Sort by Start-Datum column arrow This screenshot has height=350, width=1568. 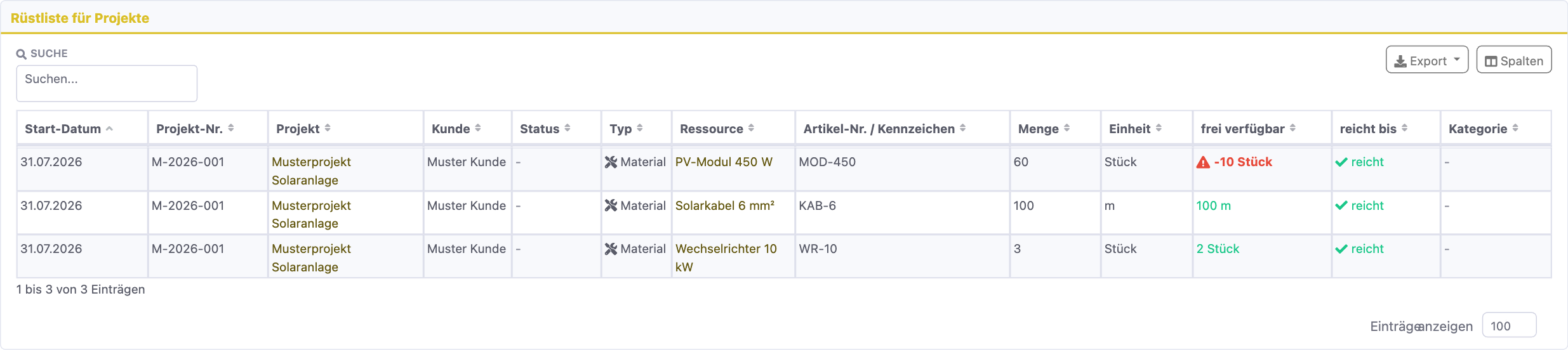point(109,128)
